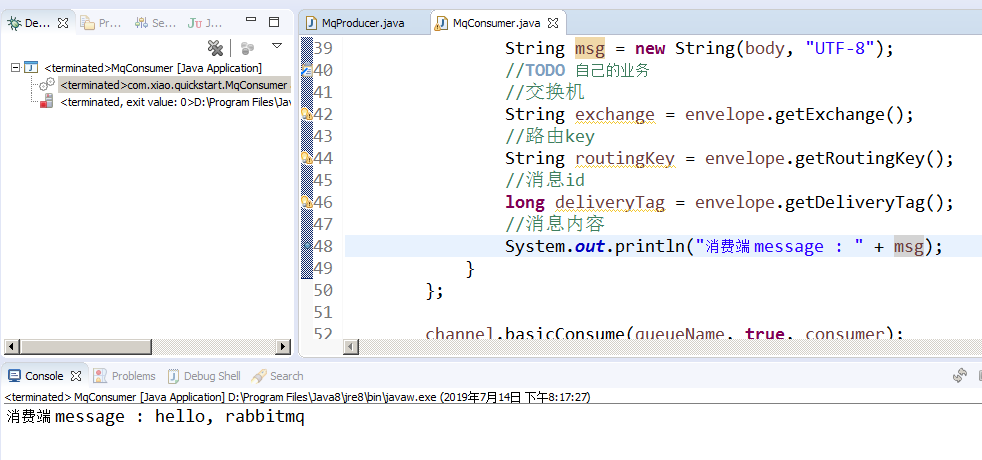This screenshot has height=460, width=982.
Task: Click the 'println' call on line 48
Action: (x=649, y=247)
